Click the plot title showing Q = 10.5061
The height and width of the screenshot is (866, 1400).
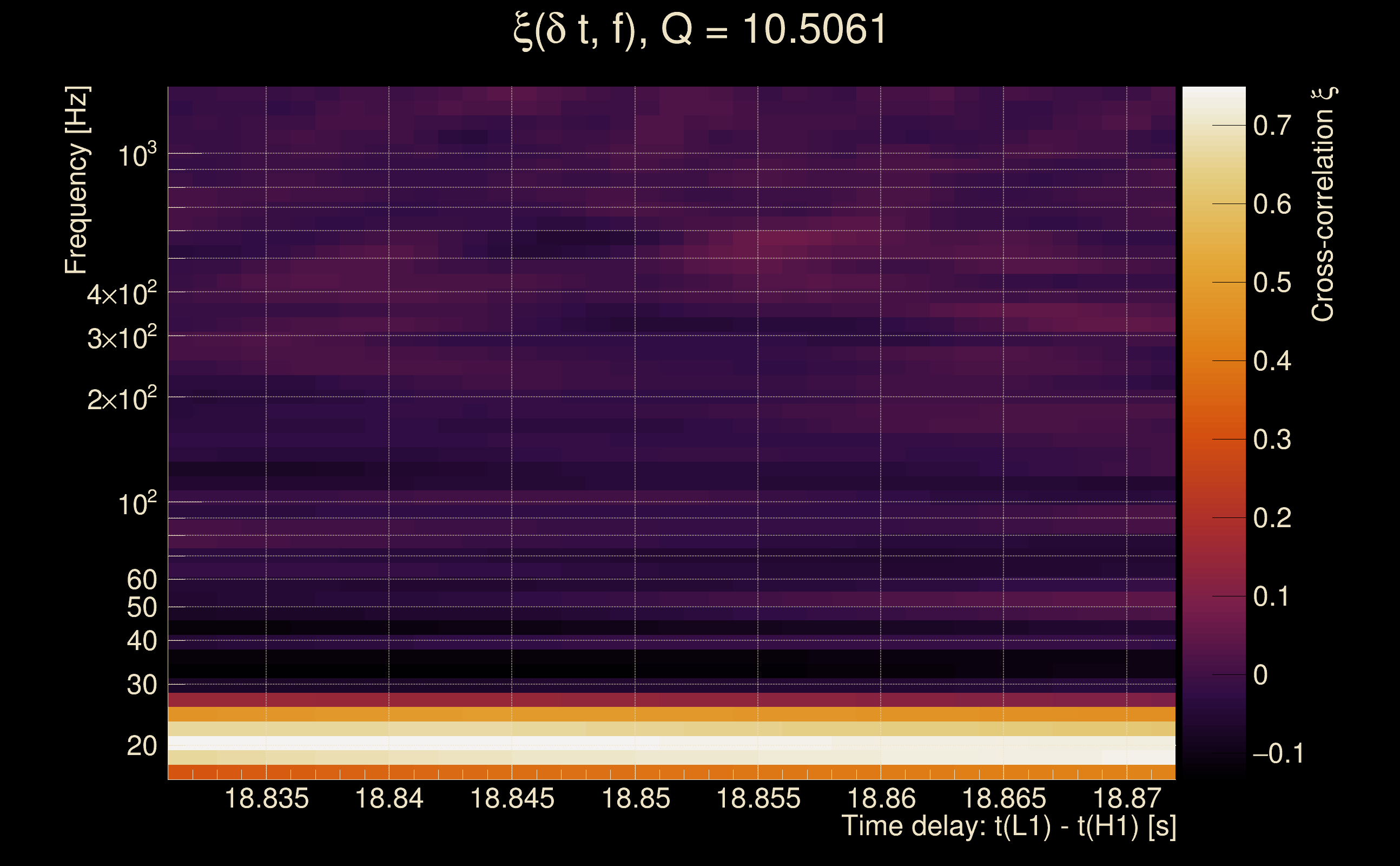tap(699, 30)
